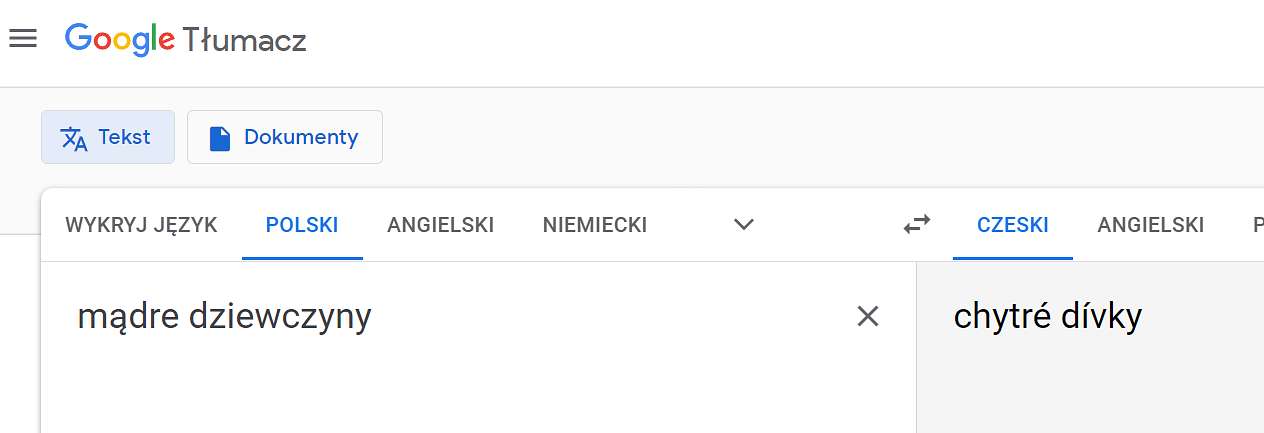1264x433 pixels.
Task: Click the file icon on Dokumenty button
Action: click(220, 138)
